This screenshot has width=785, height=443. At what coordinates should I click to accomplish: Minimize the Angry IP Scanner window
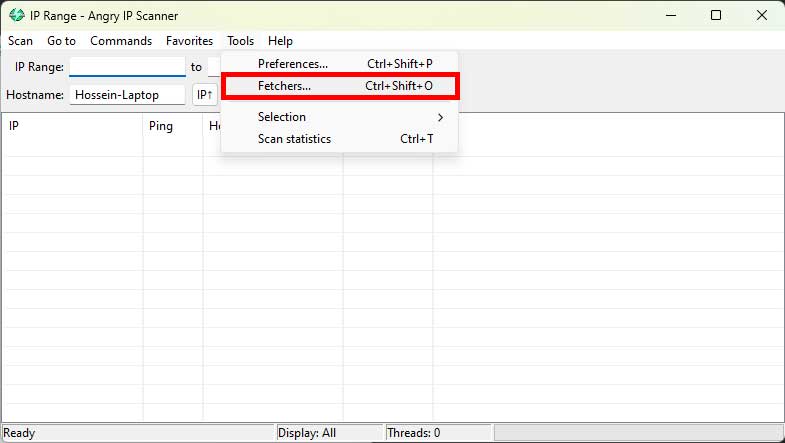point(671,16)
